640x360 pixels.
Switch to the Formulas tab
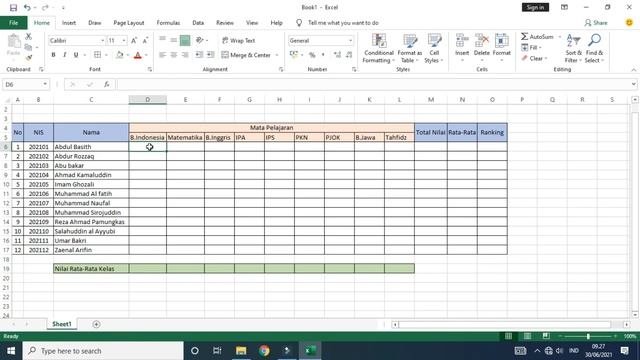[x=168, y=23]
